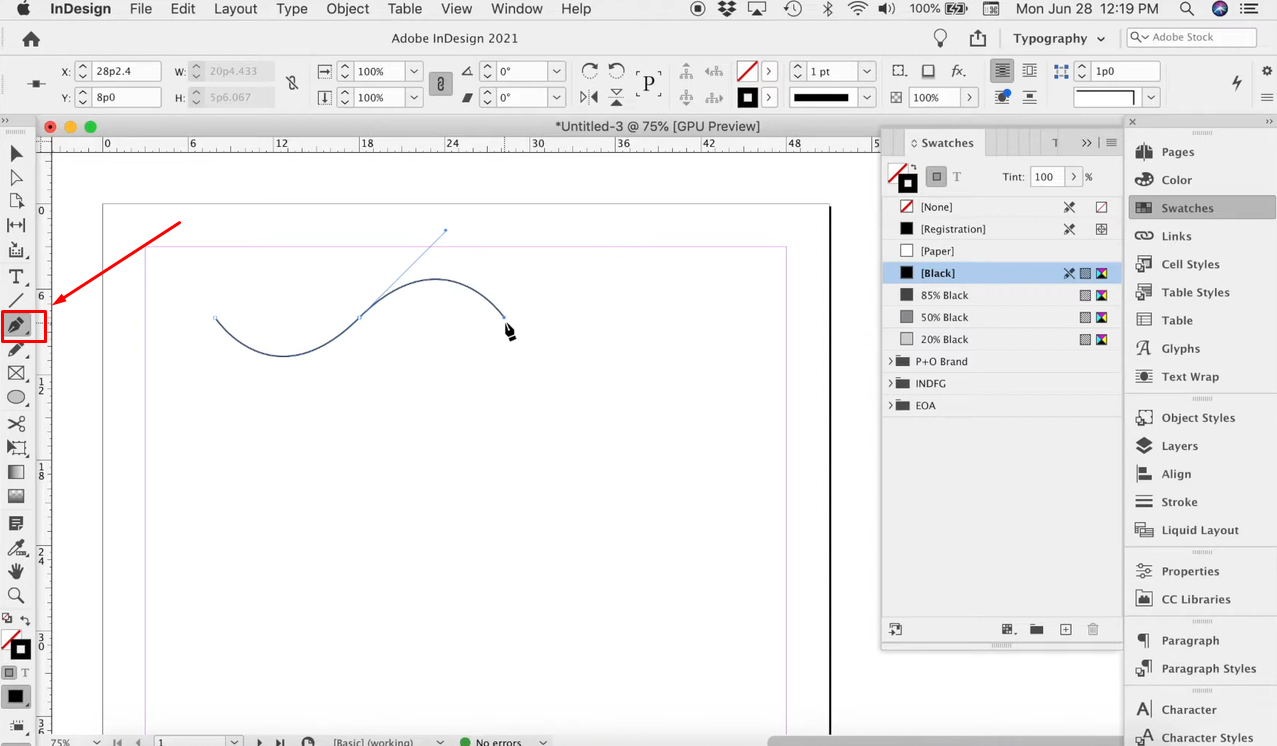Open the Apple menu

point(23,9)
